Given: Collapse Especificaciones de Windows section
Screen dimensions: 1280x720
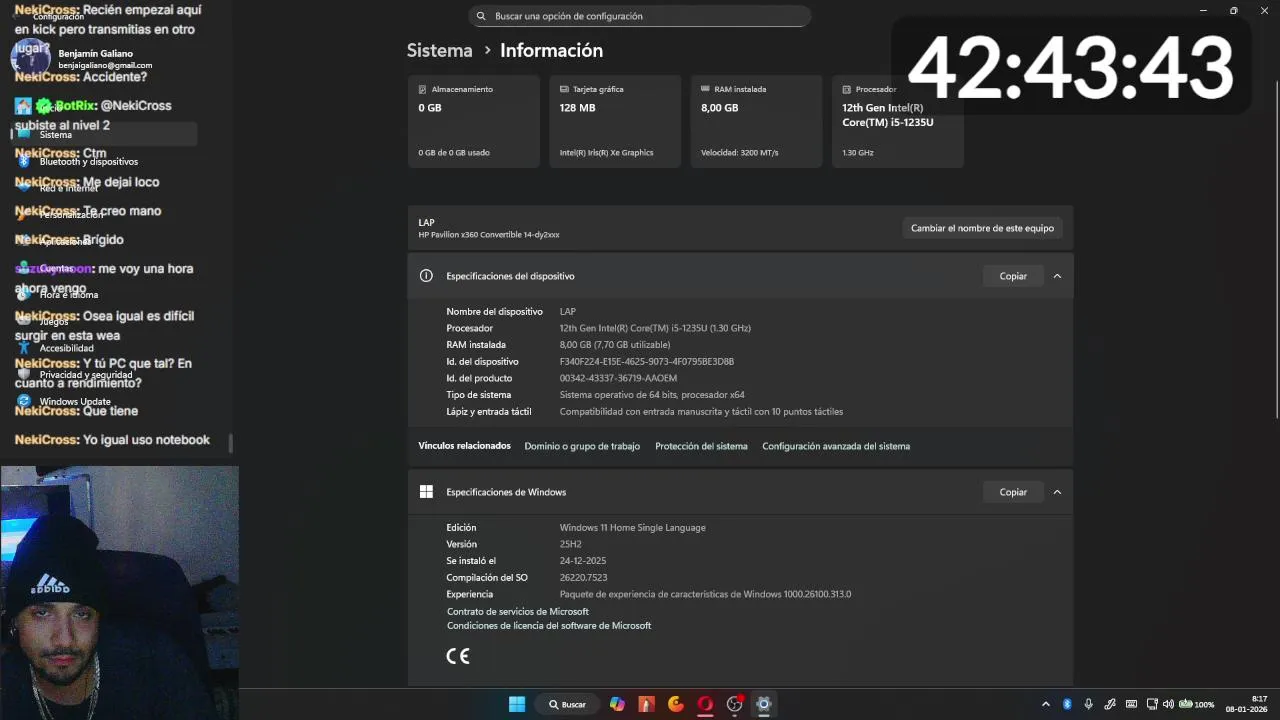Looking at the screenshot, I should pos(1057,492).
